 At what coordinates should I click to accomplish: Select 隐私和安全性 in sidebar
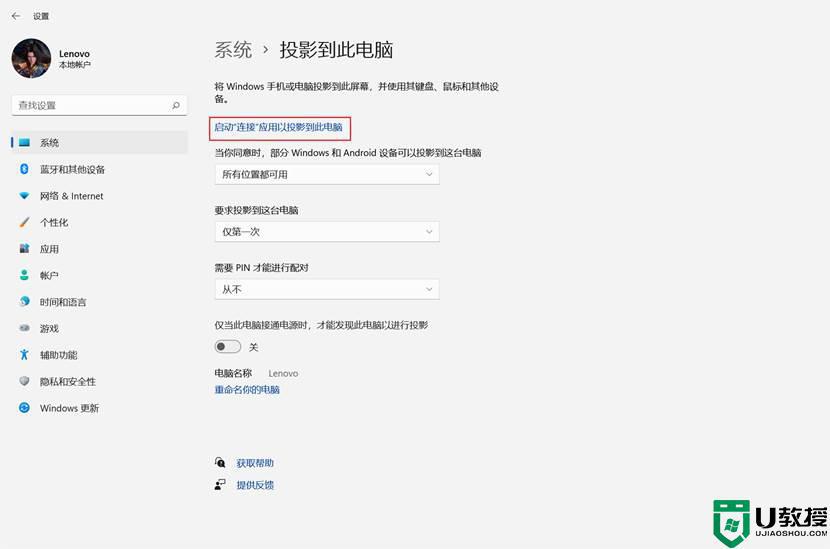99,381
